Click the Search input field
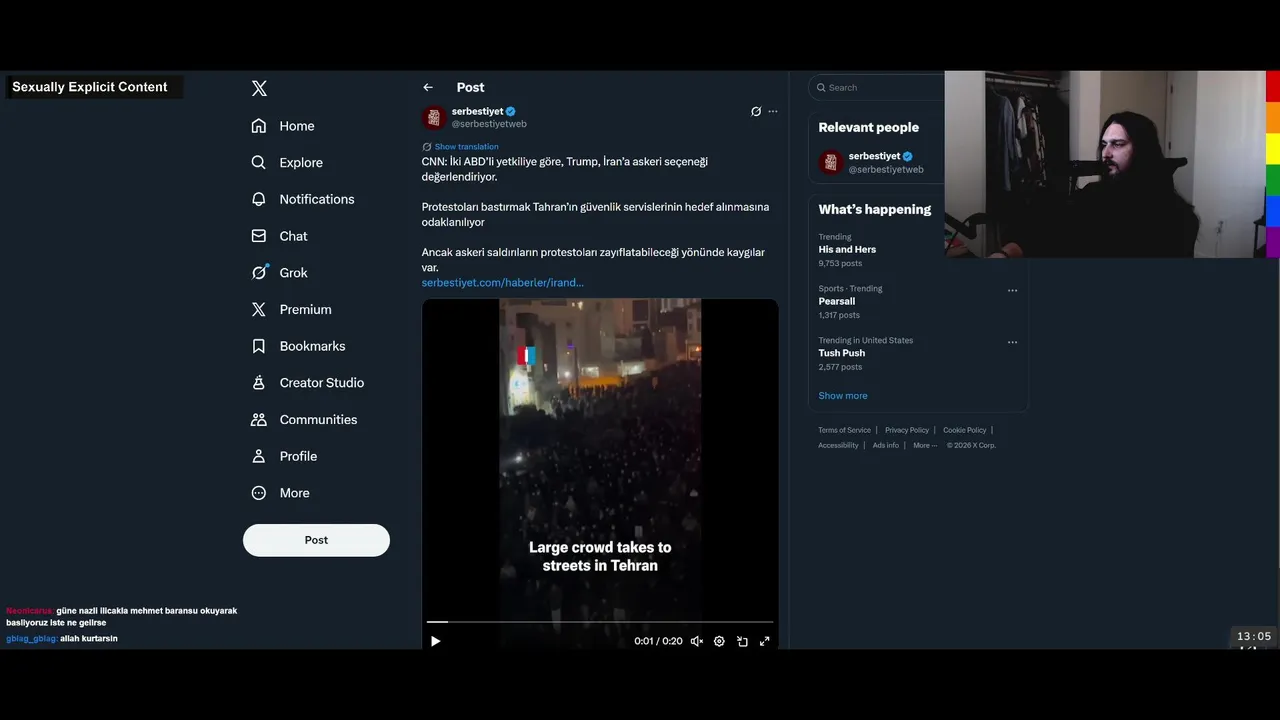The width and height of the screenshot is (1280, 720). [876, 88]
